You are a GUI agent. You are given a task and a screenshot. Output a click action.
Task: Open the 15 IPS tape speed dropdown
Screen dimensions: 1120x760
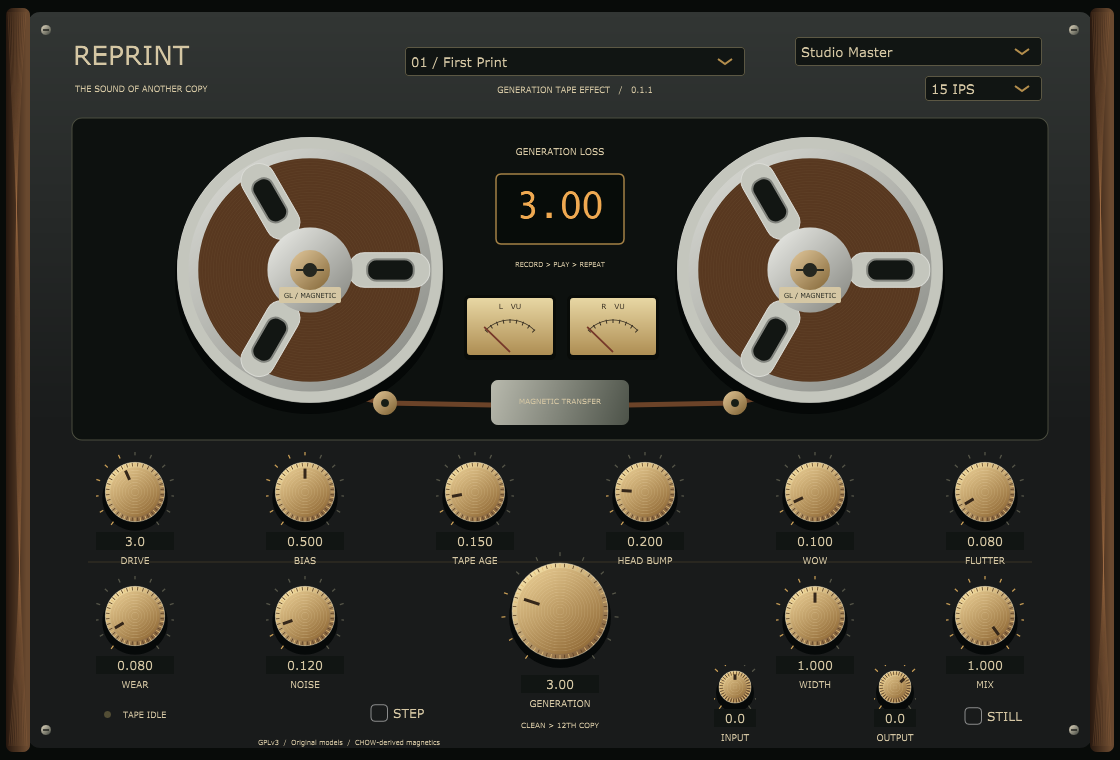[x=983, y=89]
